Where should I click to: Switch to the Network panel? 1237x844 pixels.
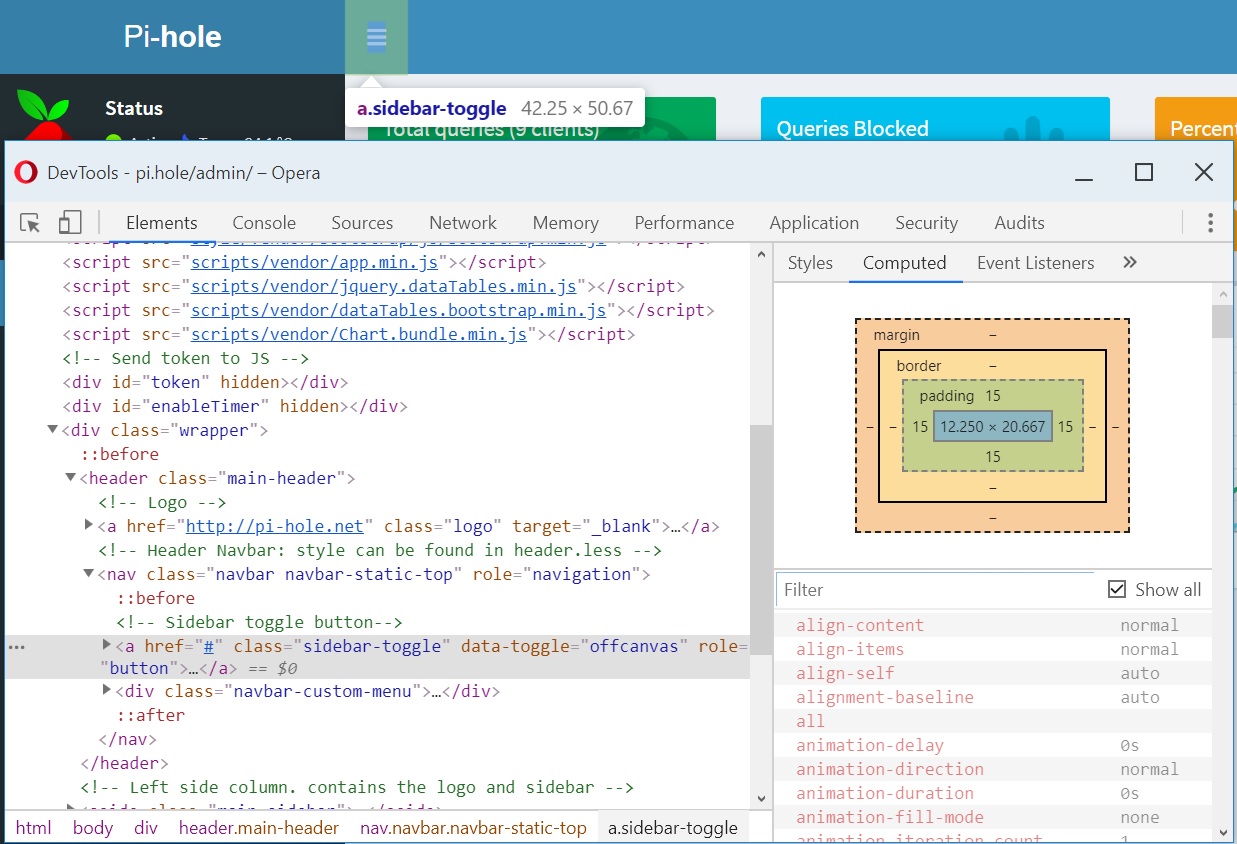point(462,222)
